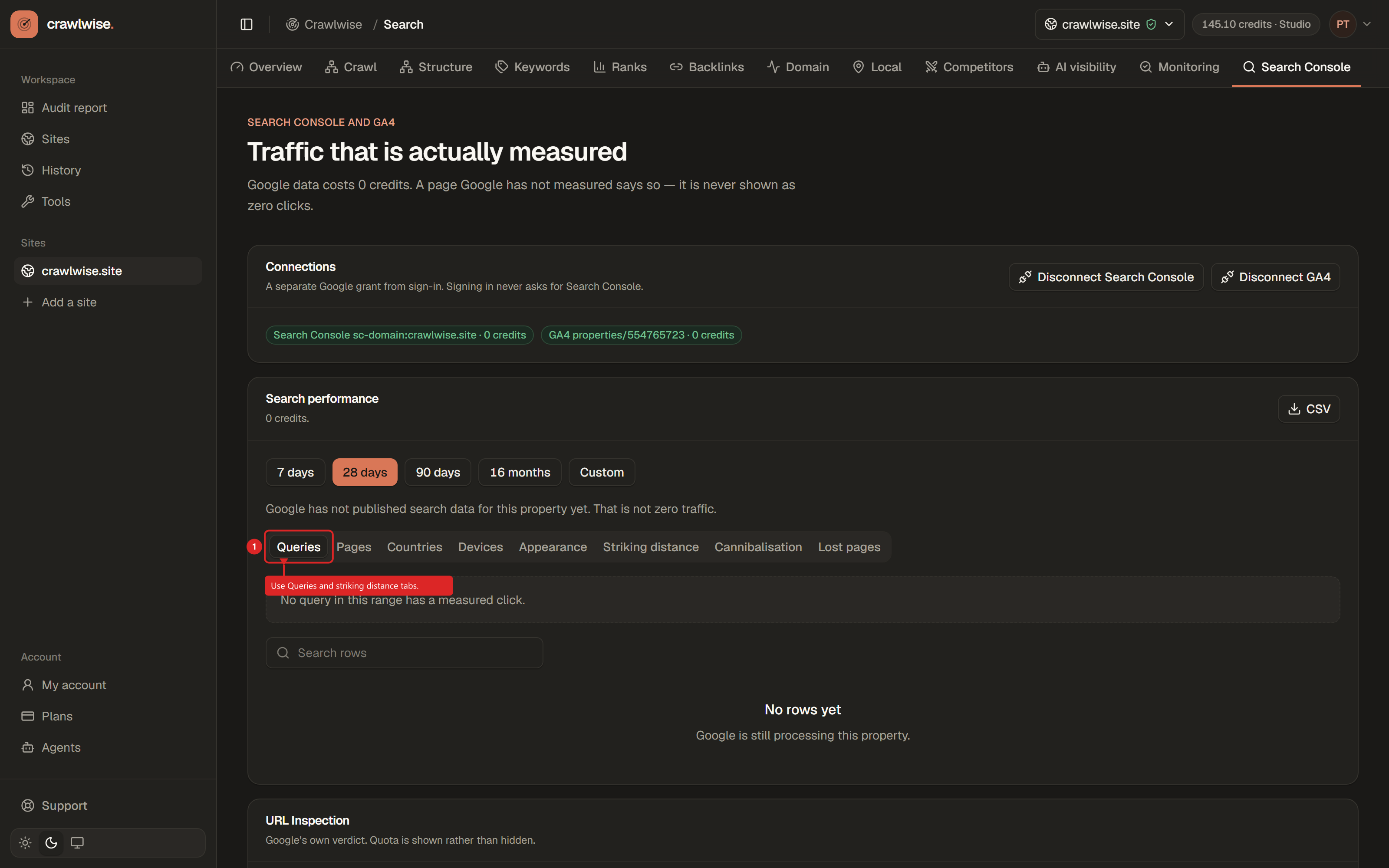Select the Custom date range
The height and width of the screenshot is (868, 1389).
pyautogui.click(x=602, y=473)
